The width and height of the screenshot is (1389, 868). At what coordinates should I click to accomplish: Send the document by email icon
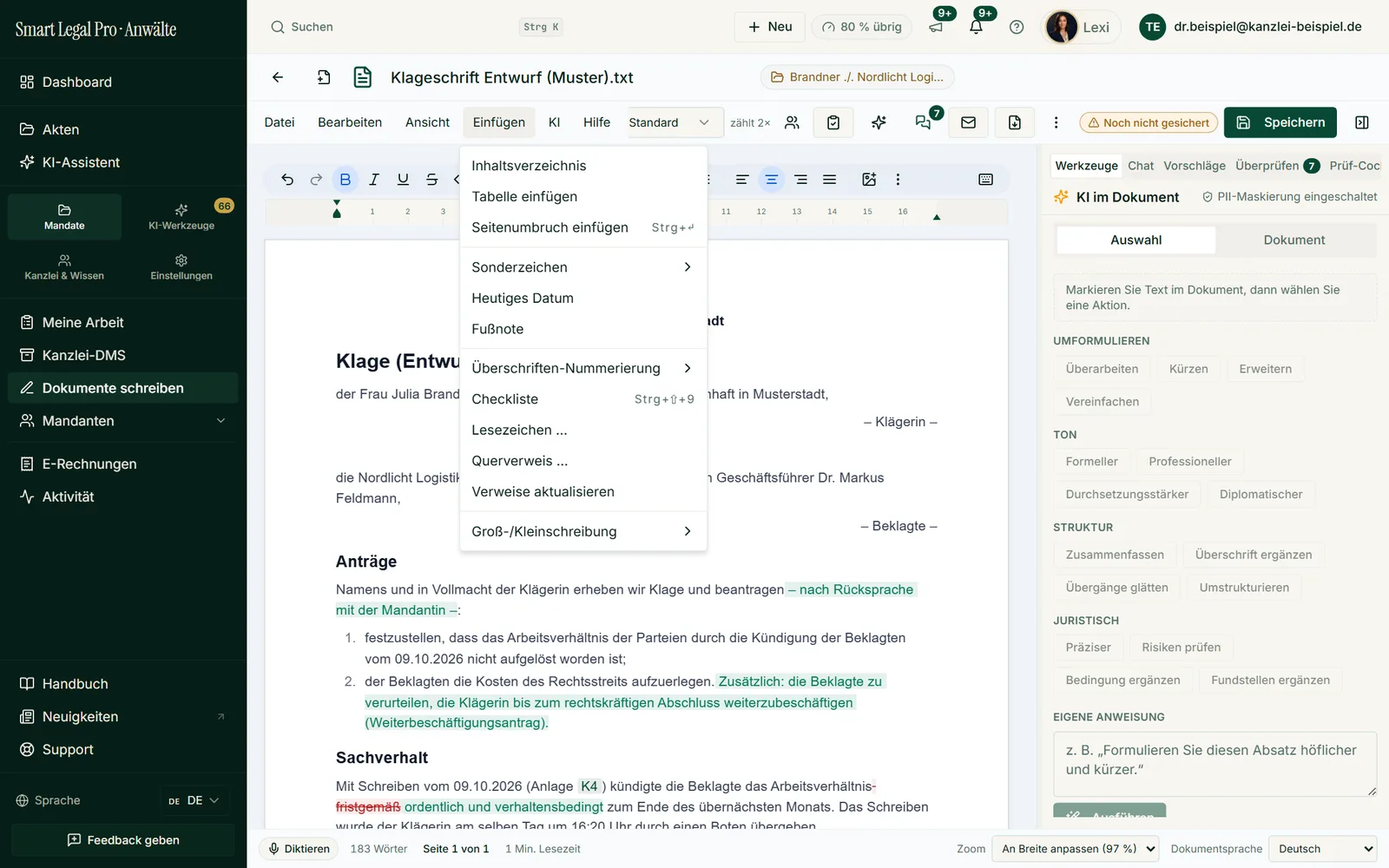pos(969,122)
